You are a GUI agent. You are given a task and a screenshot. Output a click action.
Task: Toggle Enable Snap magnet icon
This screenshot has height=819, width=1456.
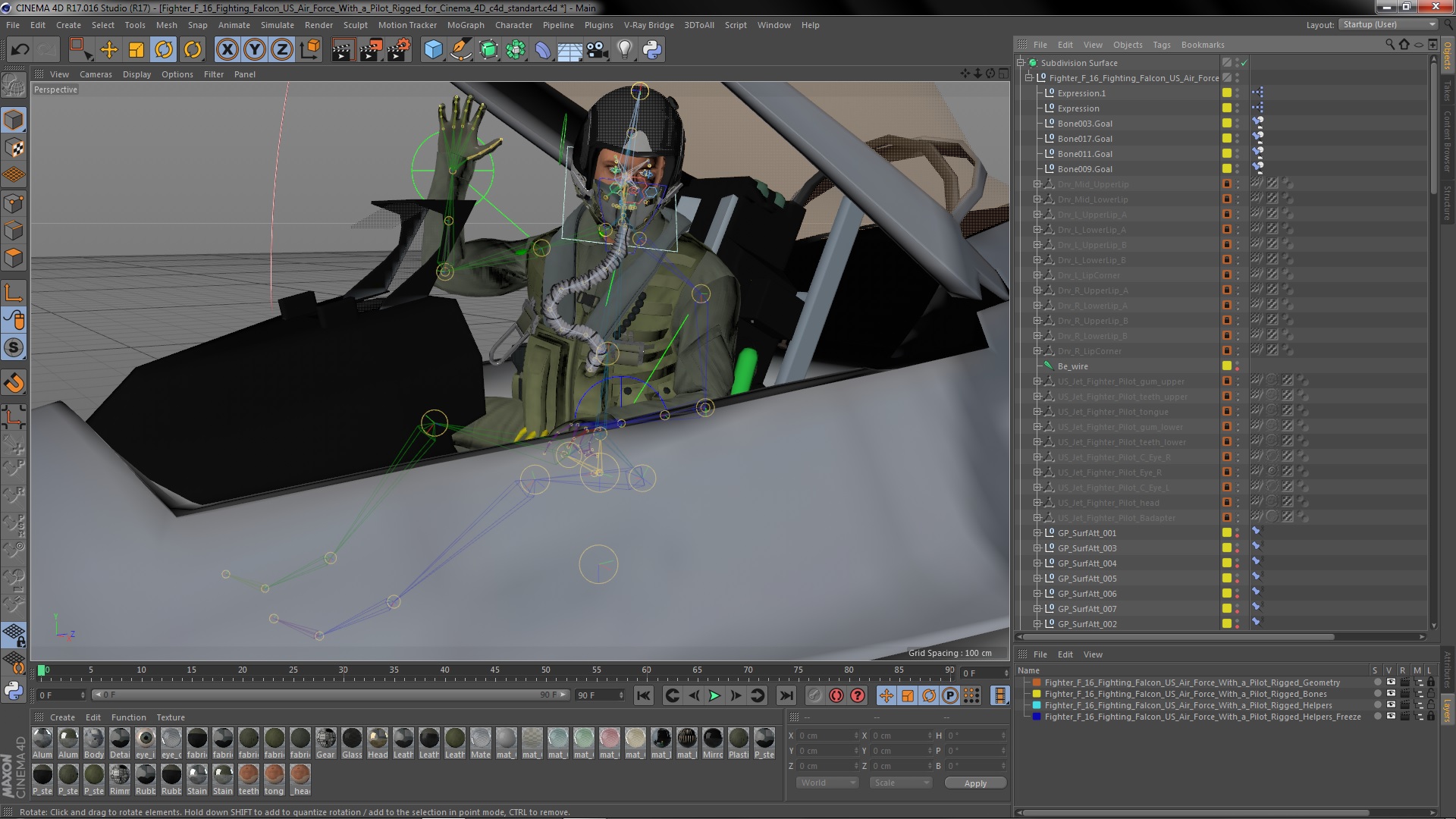pyautogui.click(x=14, y=383)
